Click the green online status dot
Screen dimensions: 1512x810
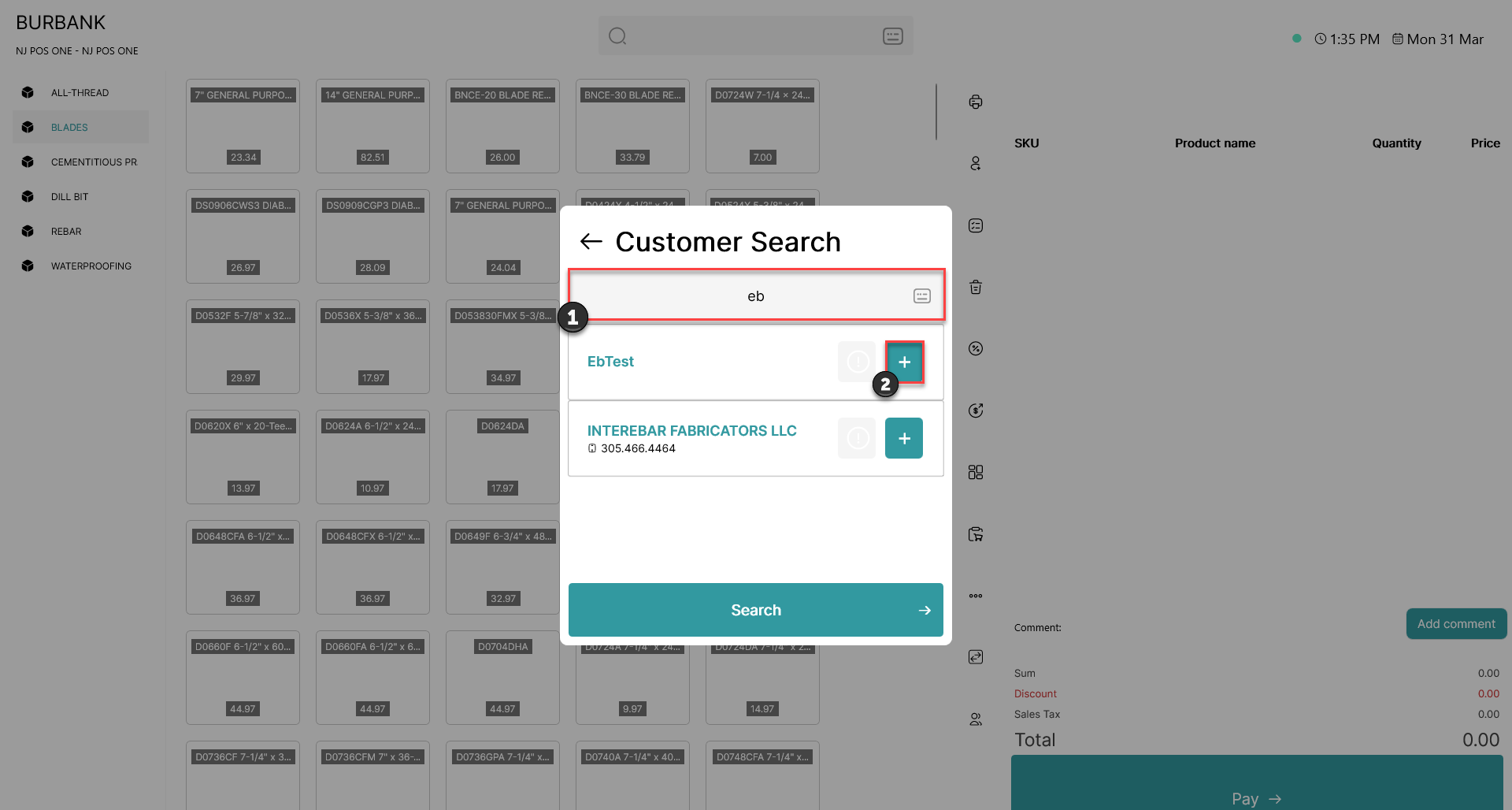[1296, 38]
